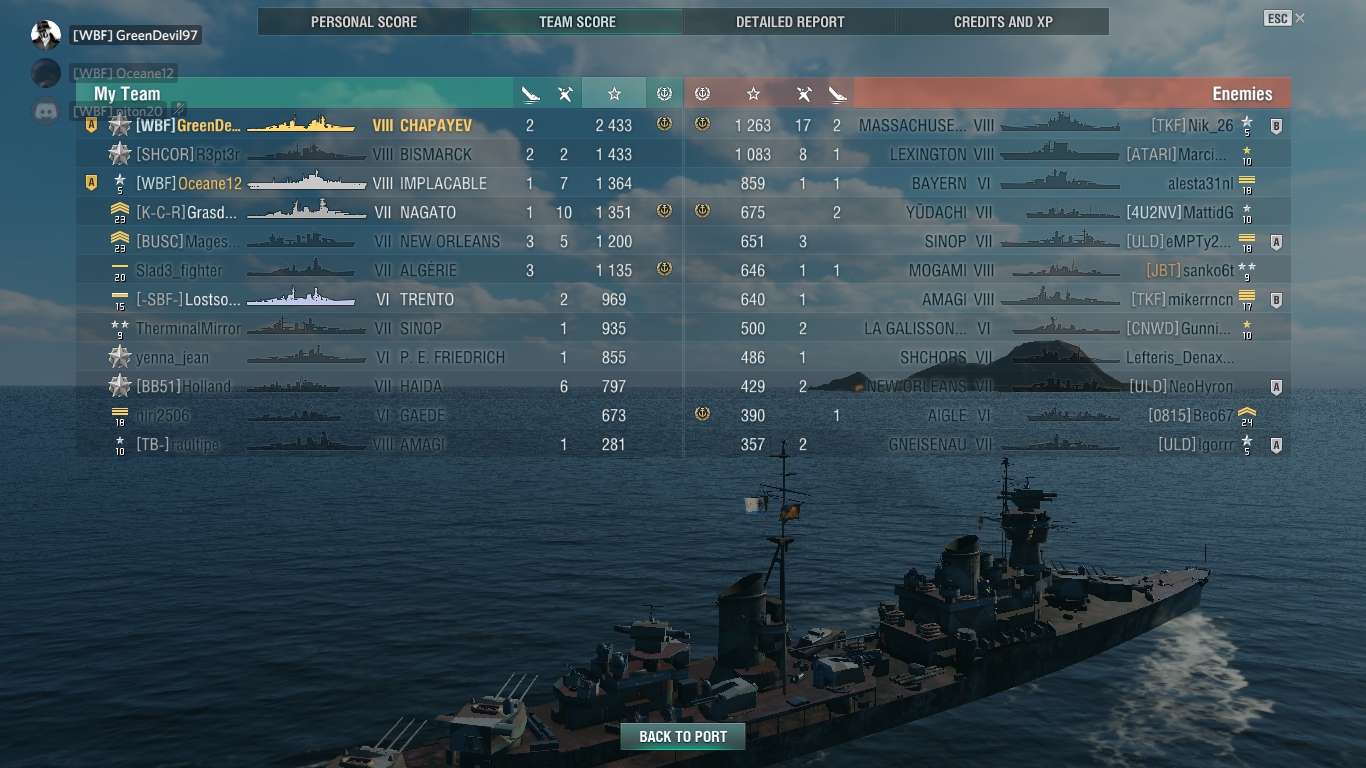Sort My Team by ships destroyed crossed-swords icon

click(565, 94)
